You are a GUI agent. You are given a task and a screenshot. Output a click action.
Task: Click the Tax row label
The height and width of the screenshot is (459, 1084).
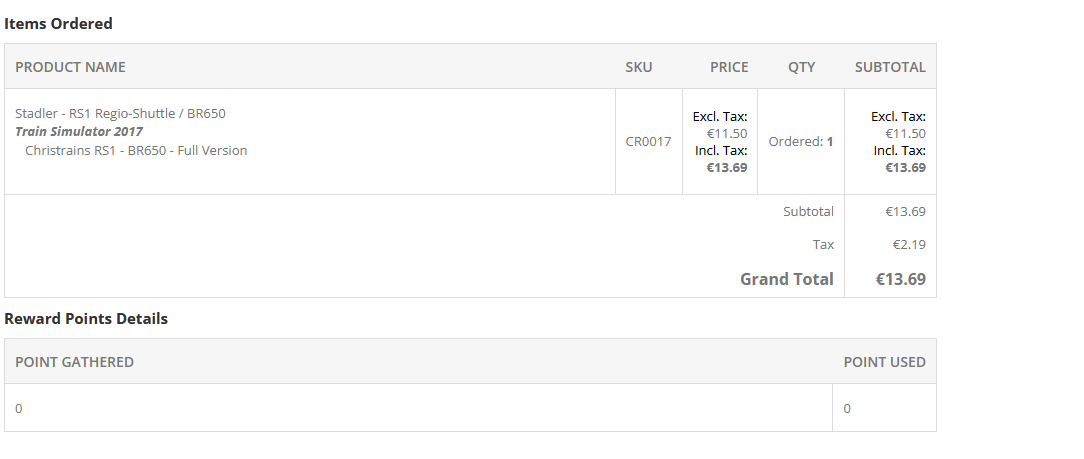(x=823, y=244)
